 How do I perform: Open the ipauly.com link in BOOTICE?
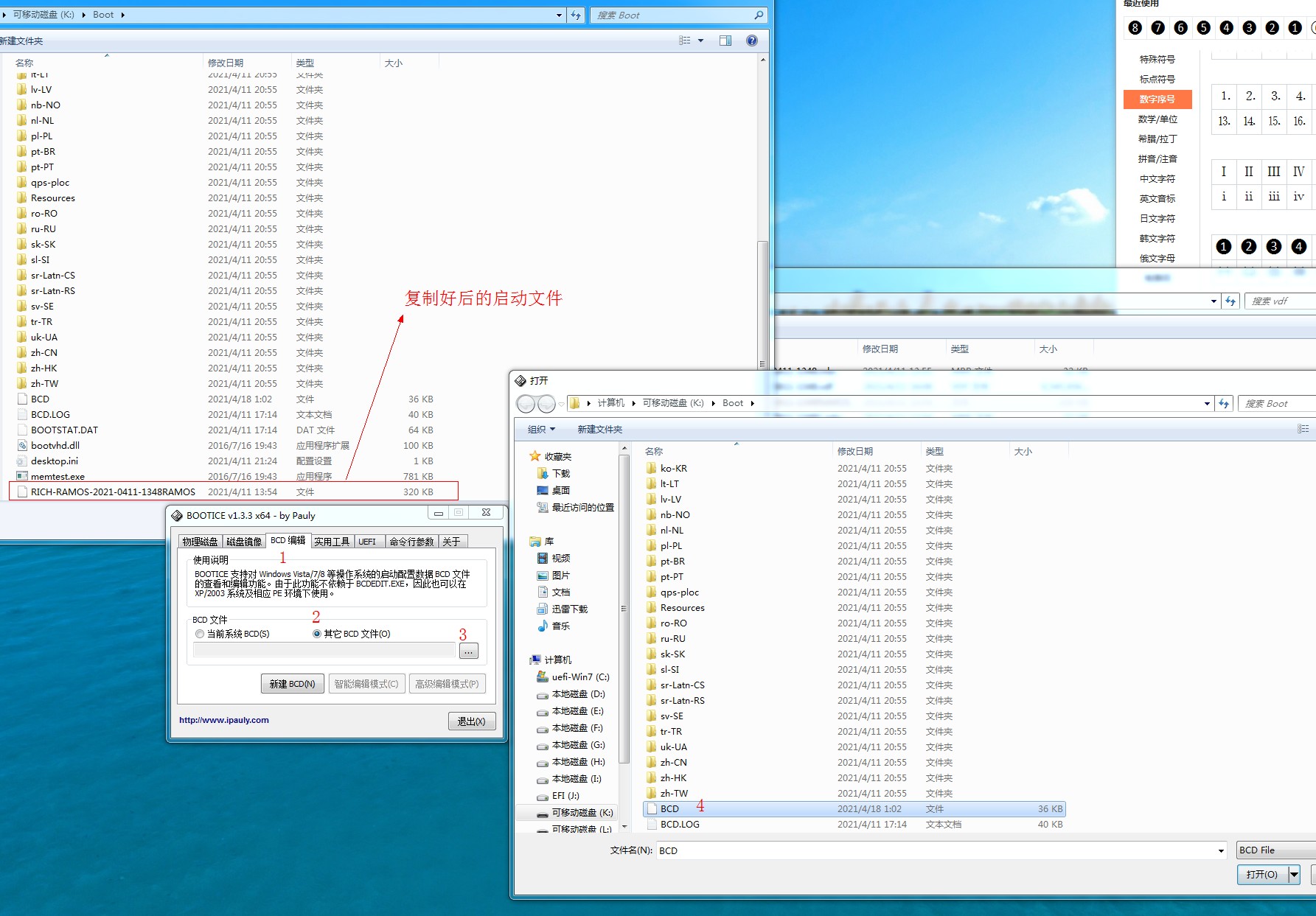224,720
